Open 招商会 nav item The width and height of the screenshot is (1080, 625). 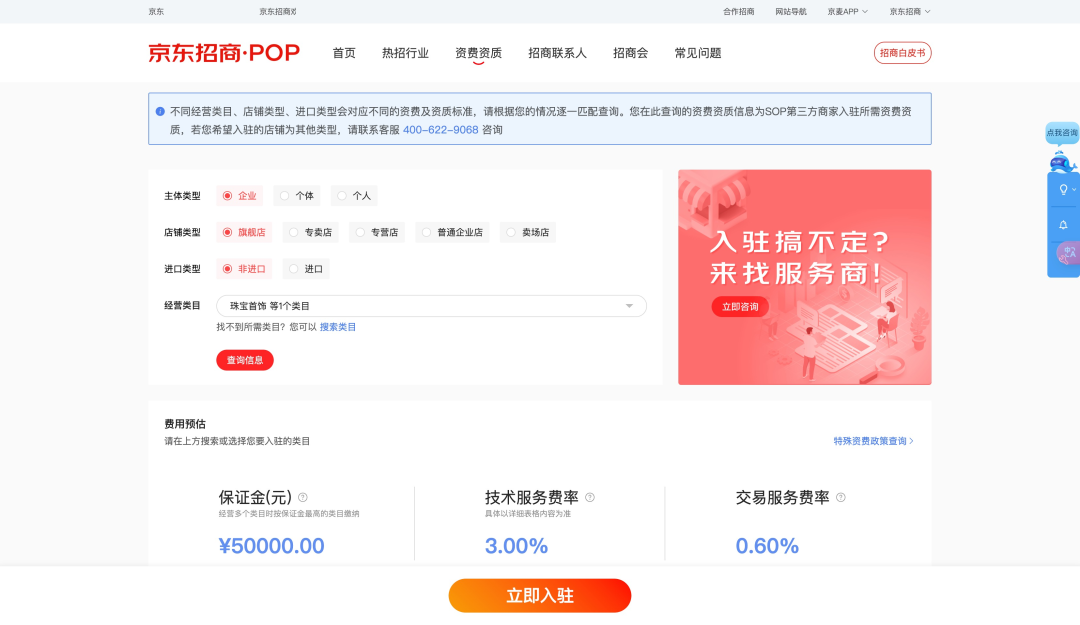point(630,53)
